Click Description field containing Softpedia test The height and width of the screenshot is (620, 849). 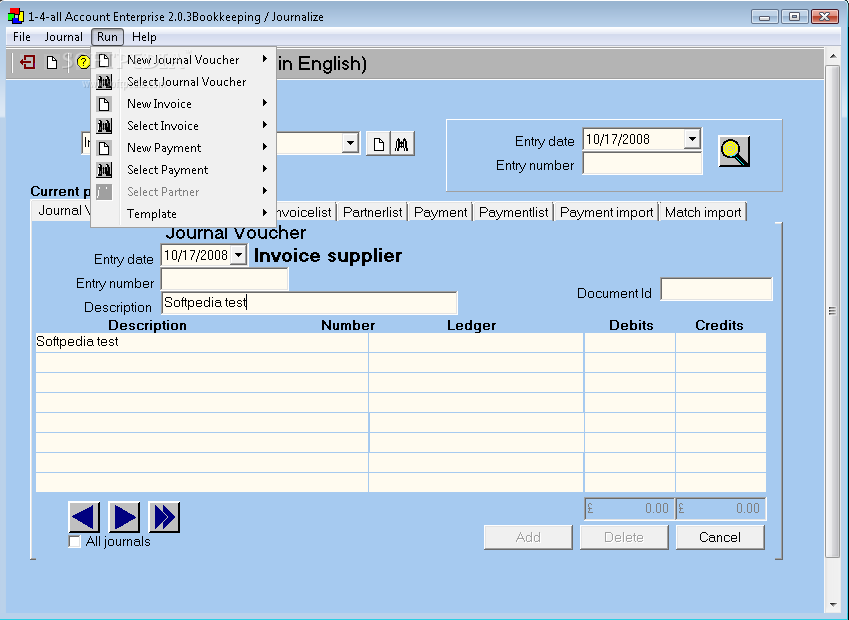(x=309, y=303)
